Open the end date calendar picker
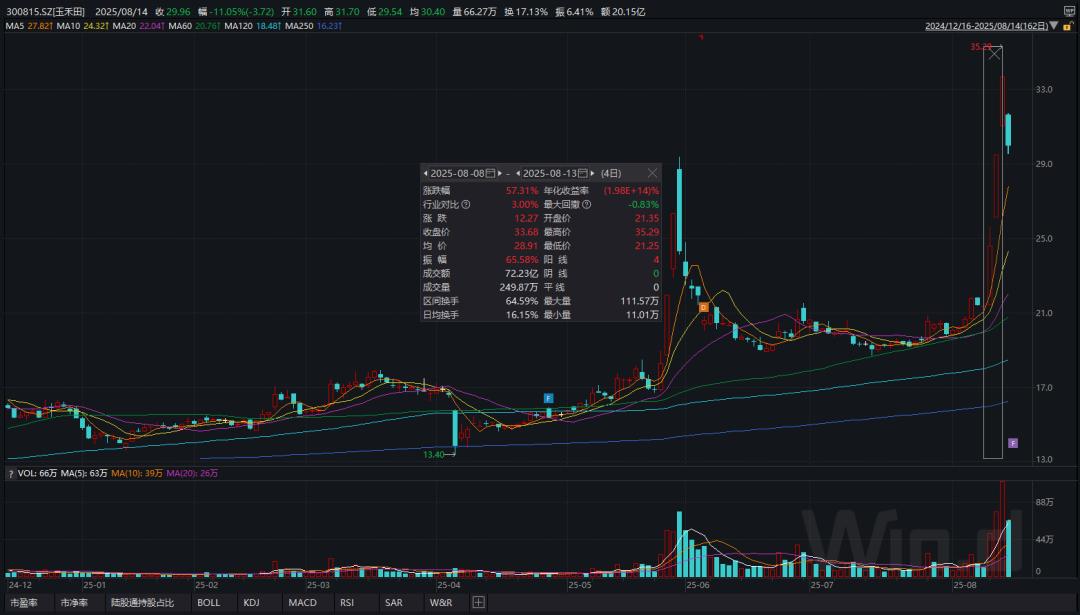This screenshot has height=615, width=1080. [x=583, y=173]
